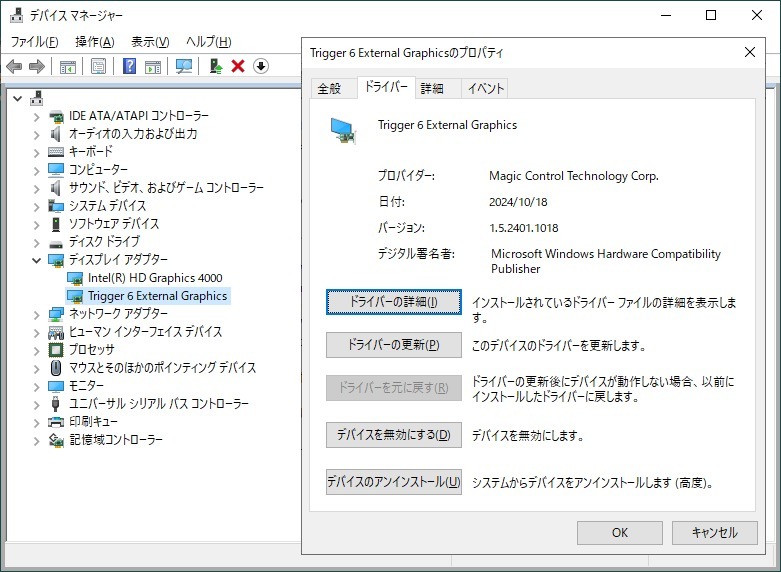The width and height of the screenshot is (781, 572).
Task: Expand the モニター node
Action: [x=36, y=386]
